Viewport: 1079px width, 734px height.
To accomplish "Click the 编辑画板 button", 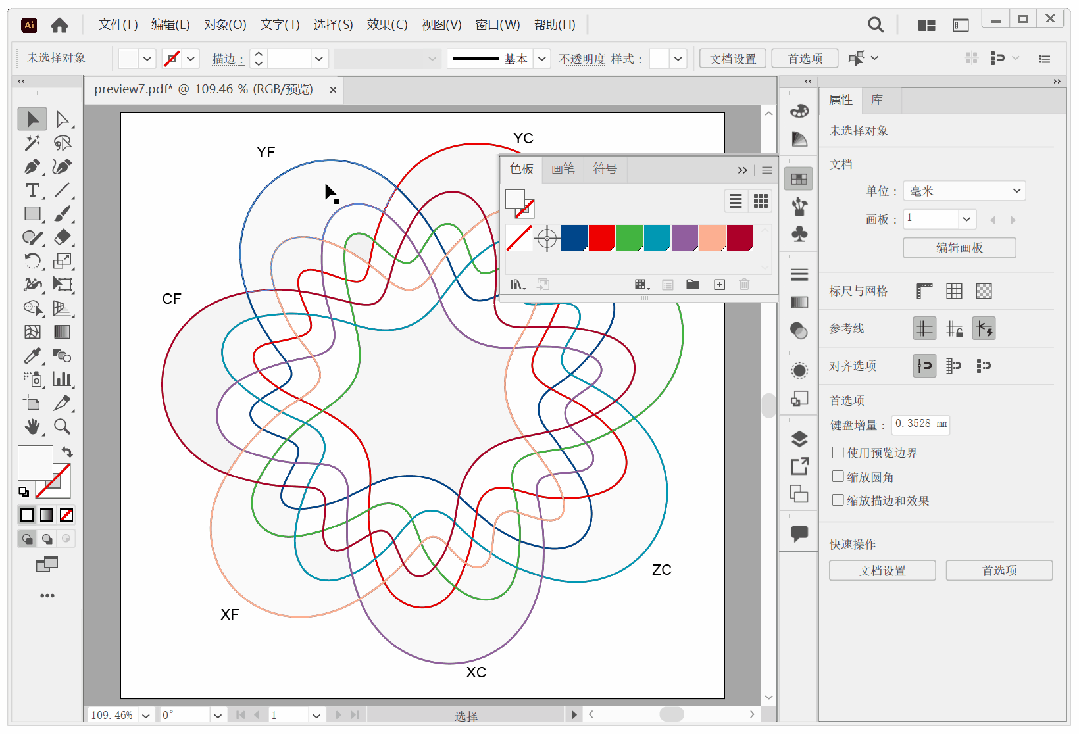I will [x=959, y=248].
